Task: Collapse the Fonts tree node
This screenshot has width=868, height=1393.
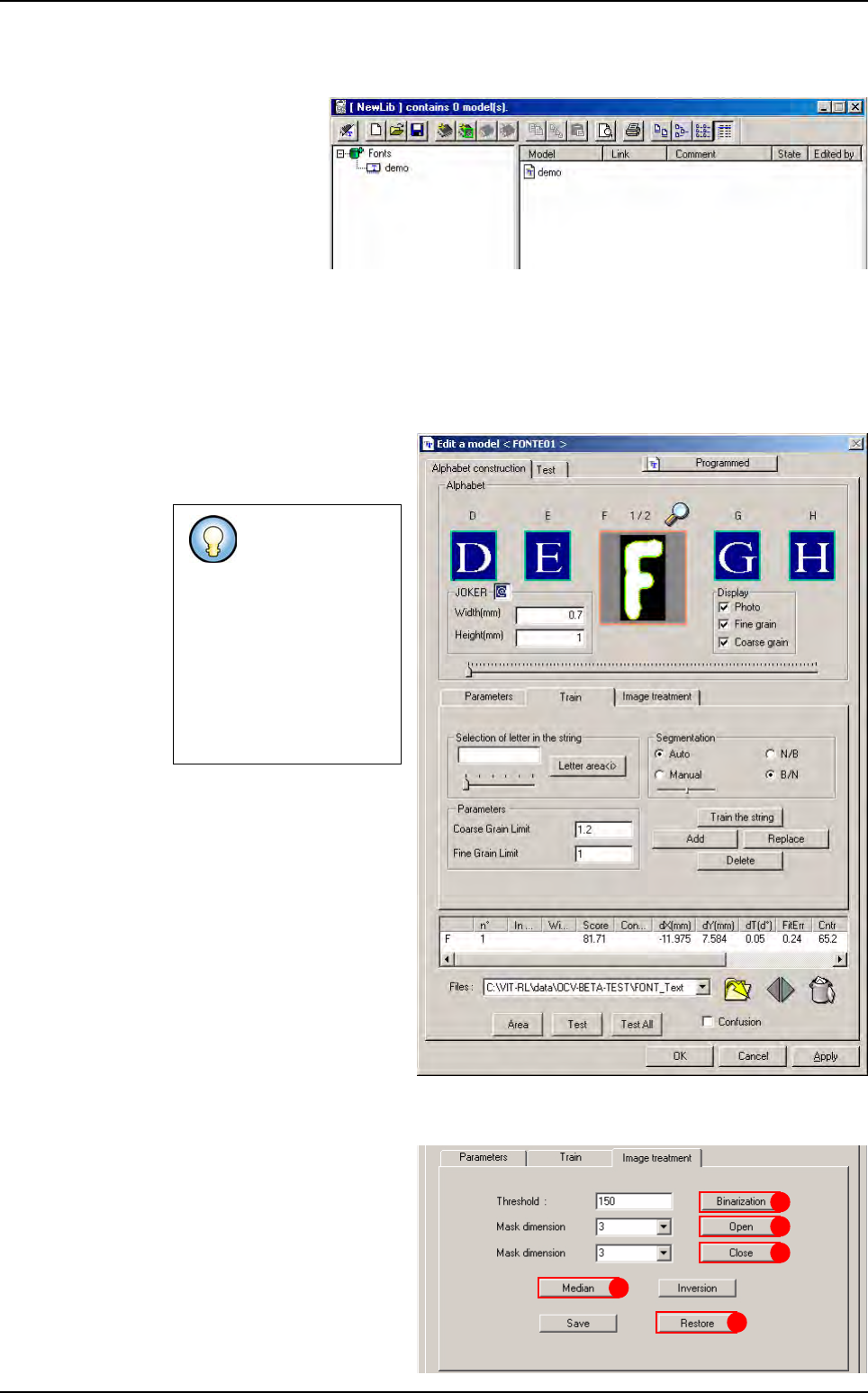Action: (341, 153)
